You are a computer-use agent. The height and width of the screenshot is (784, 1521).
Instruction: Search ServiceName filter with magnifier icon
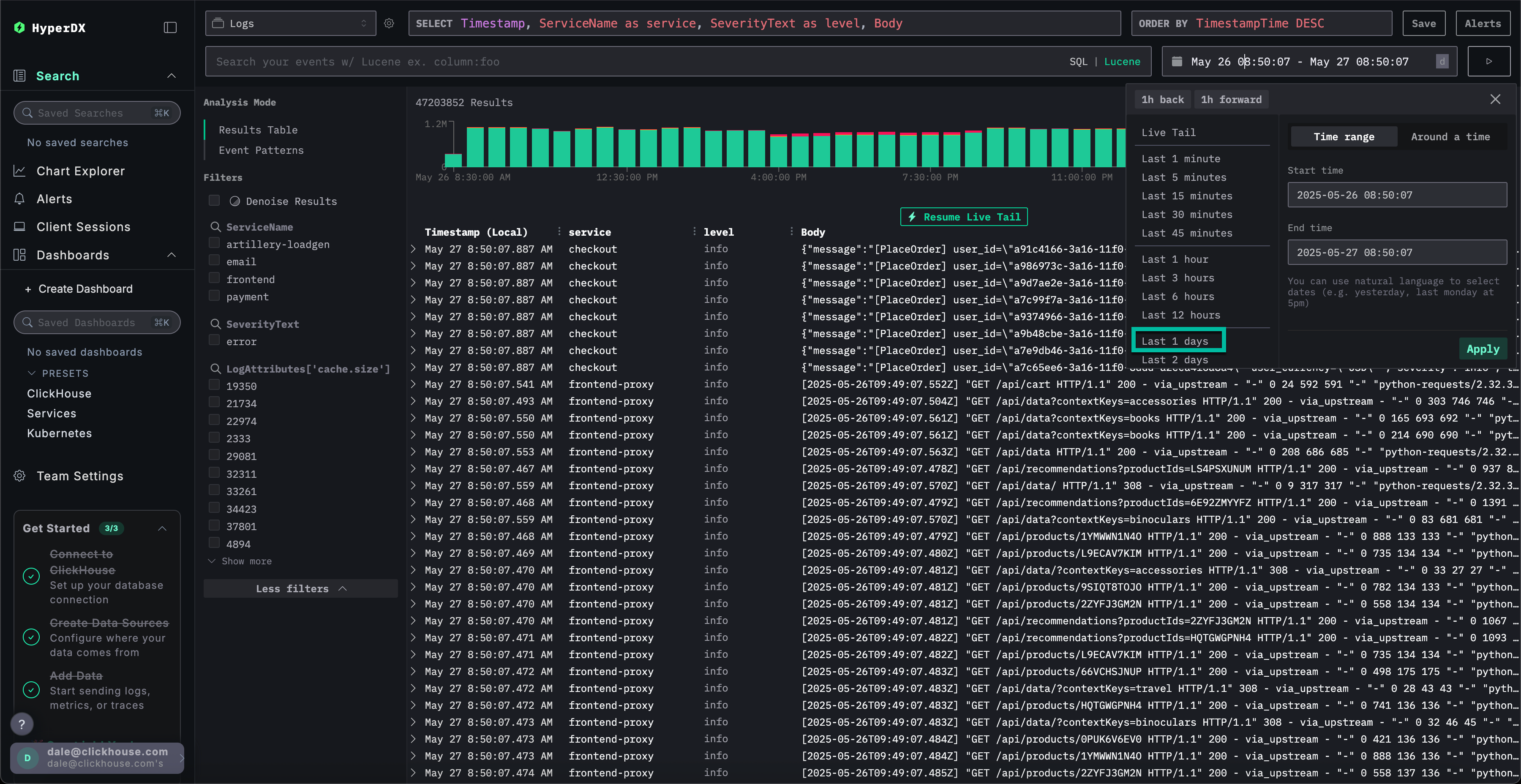[215, 227]
